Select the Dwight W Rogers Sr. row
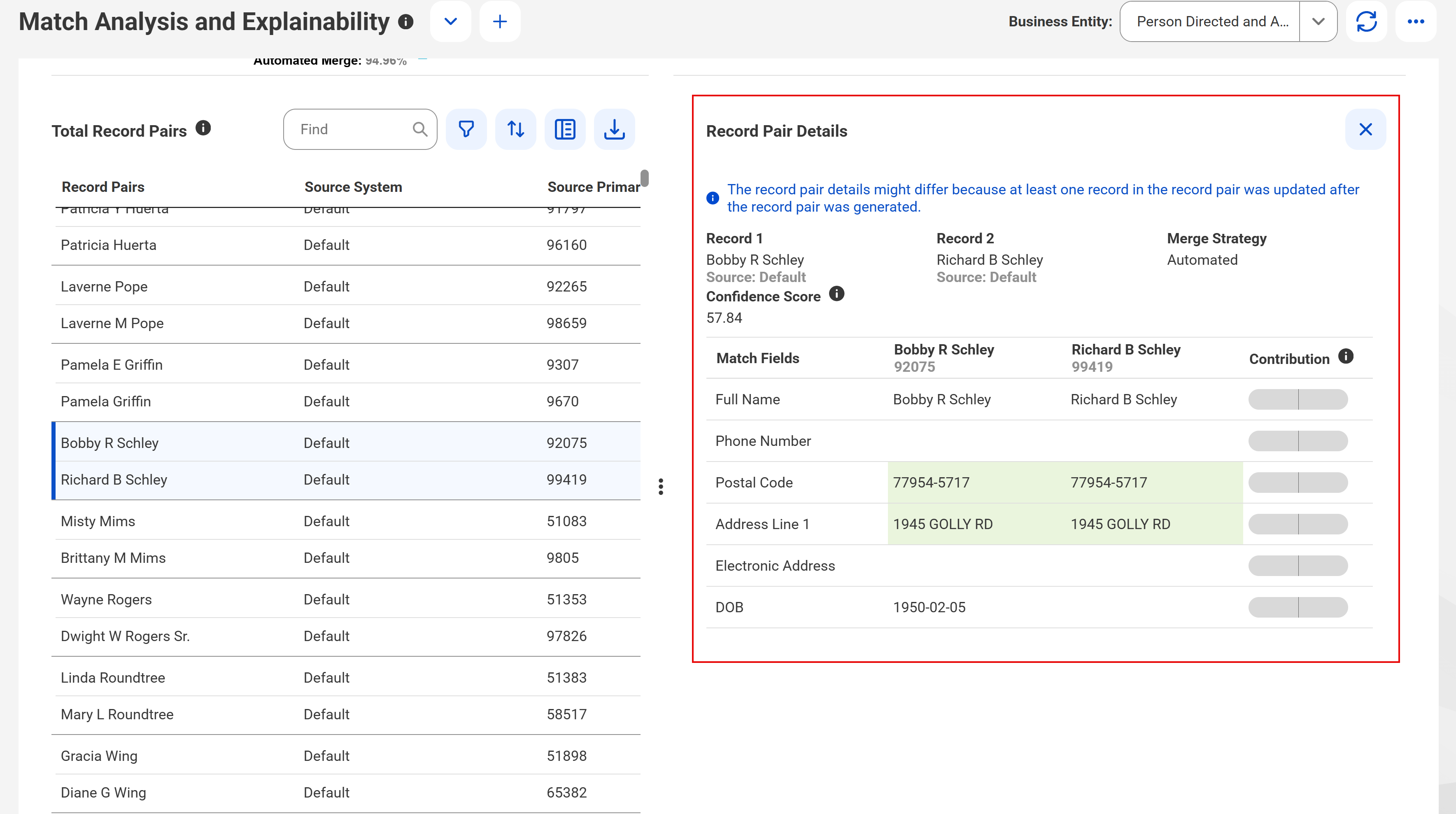The image size is (1456, 814). (347, 637)
